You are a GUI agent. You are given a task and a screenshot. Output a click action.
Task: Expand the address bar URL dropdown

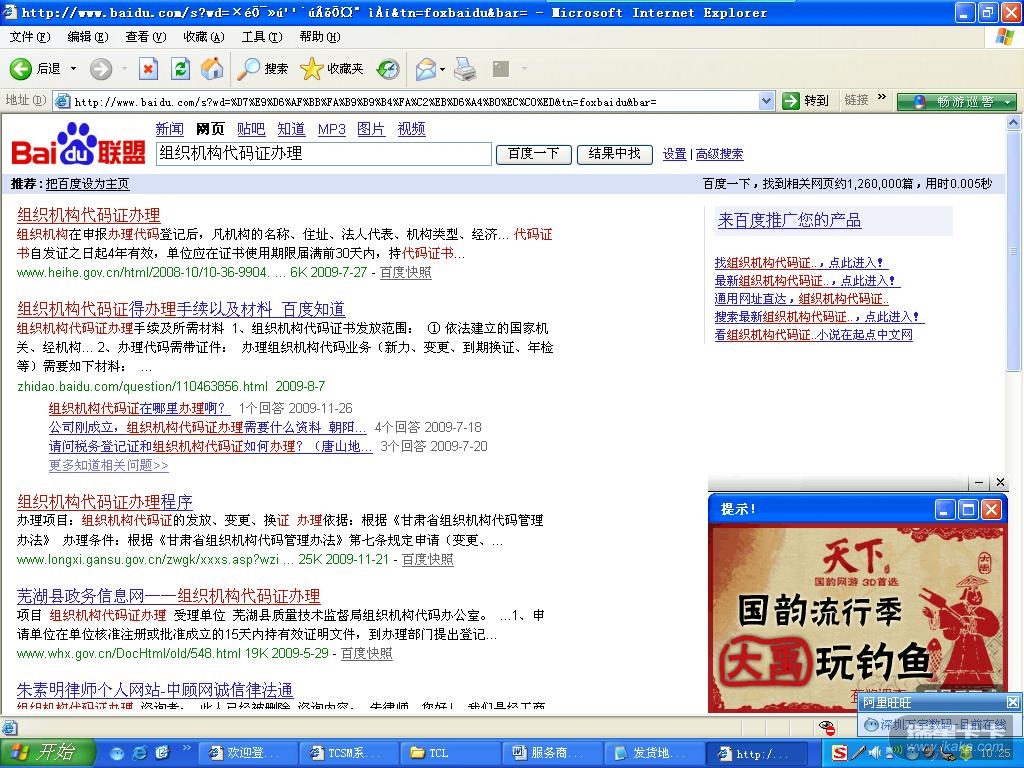tap(766, 101)
